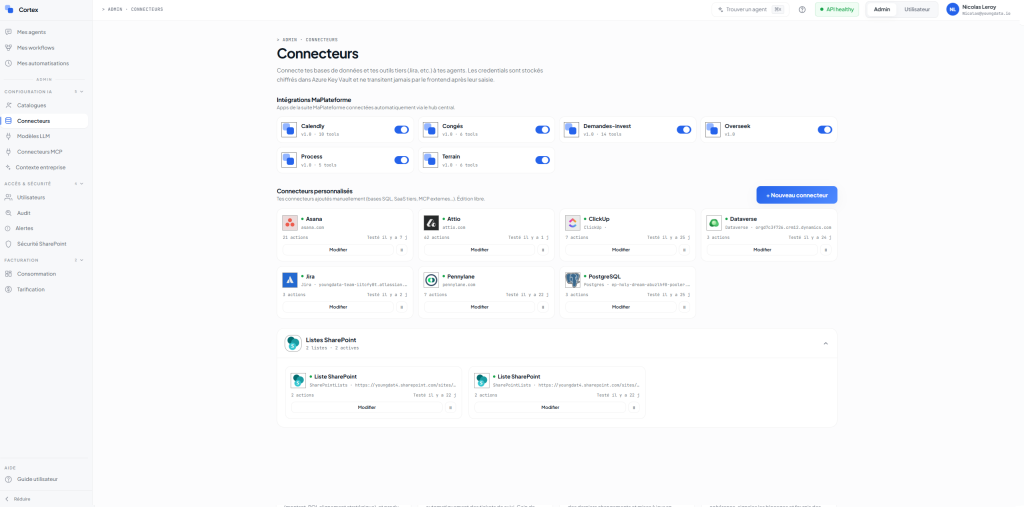The width and height of the screenshot is (1024, 507).
Task: Select Modèles LLM in sidebar
Action: (x=44, y=136)
